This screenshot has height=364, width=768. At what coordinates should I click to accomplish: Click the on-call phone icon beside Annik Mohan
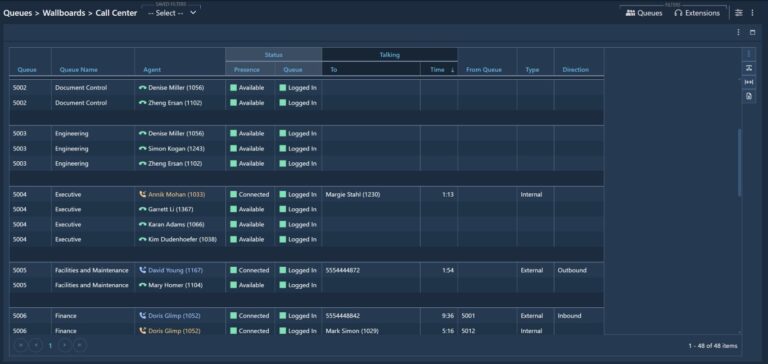[143, 194]
